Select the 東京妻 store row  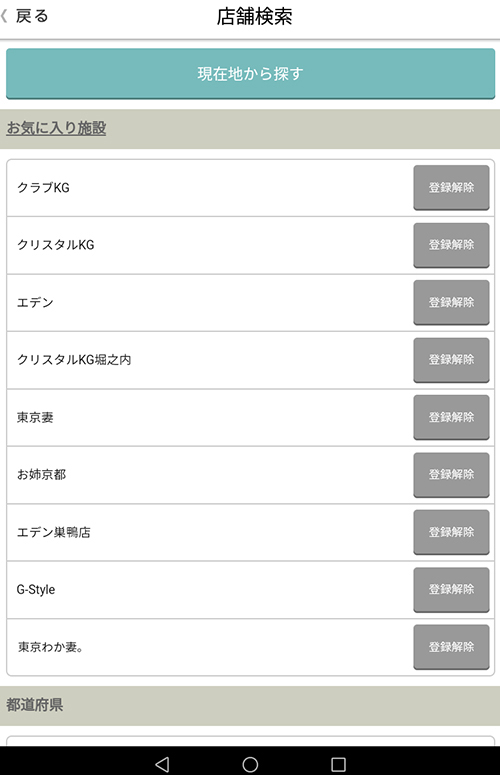click(210, 417)
